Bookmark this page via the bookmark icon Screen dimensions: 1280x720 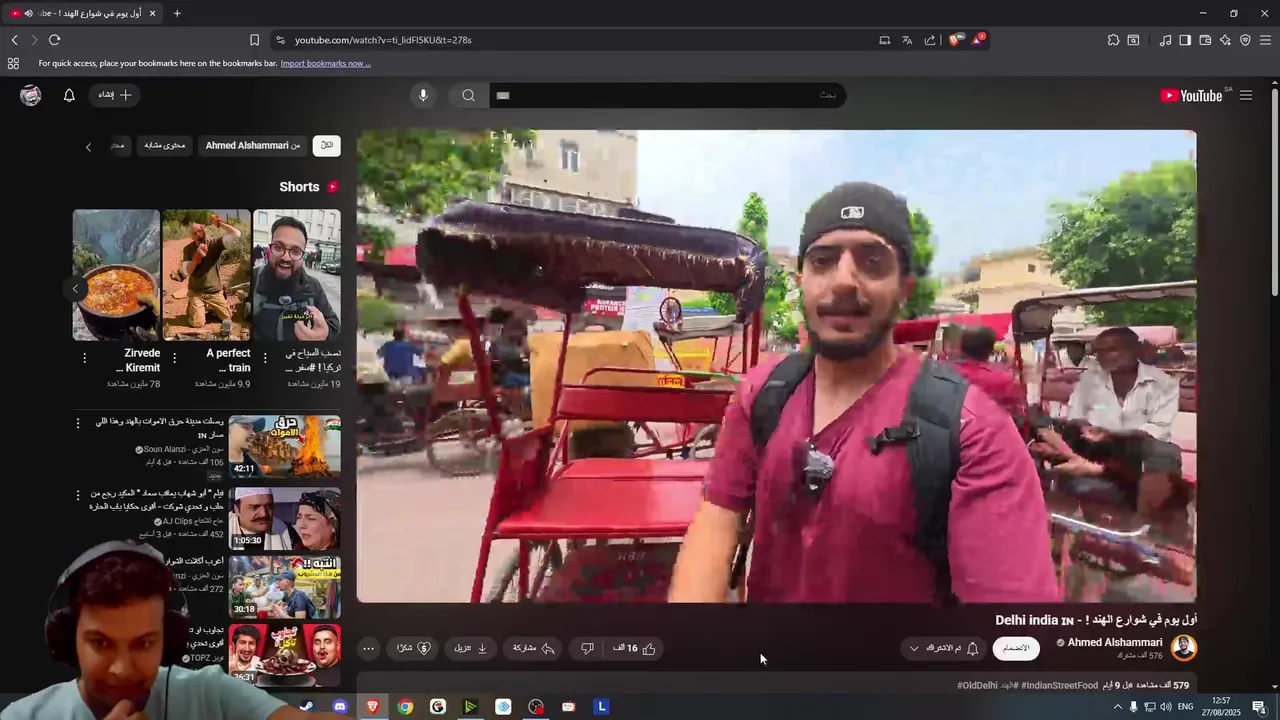[254, 40]
